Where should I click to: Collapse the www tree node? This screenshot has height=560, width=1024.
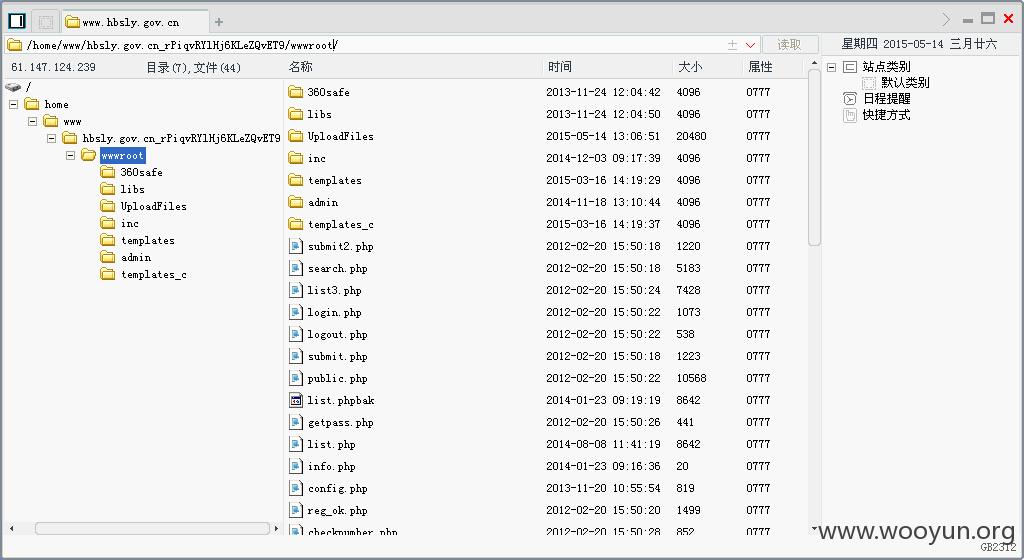pos(32,121)
